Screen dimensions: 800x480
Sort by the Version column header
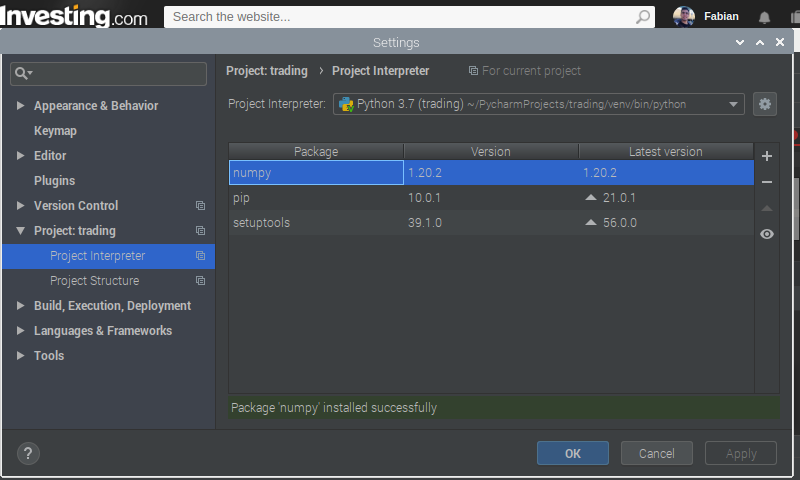pyautogui.click(x=491, y=151)
